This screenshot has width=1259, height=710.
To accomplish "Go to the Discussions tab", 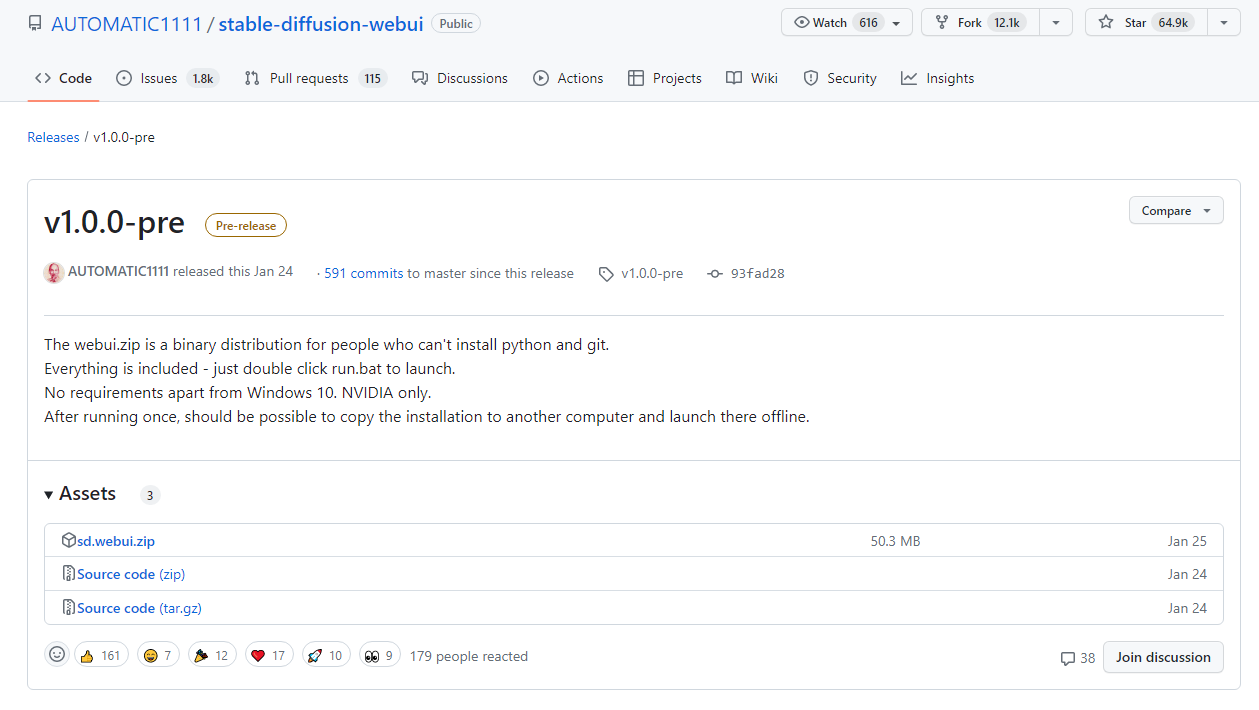I will tap(460, 78).
